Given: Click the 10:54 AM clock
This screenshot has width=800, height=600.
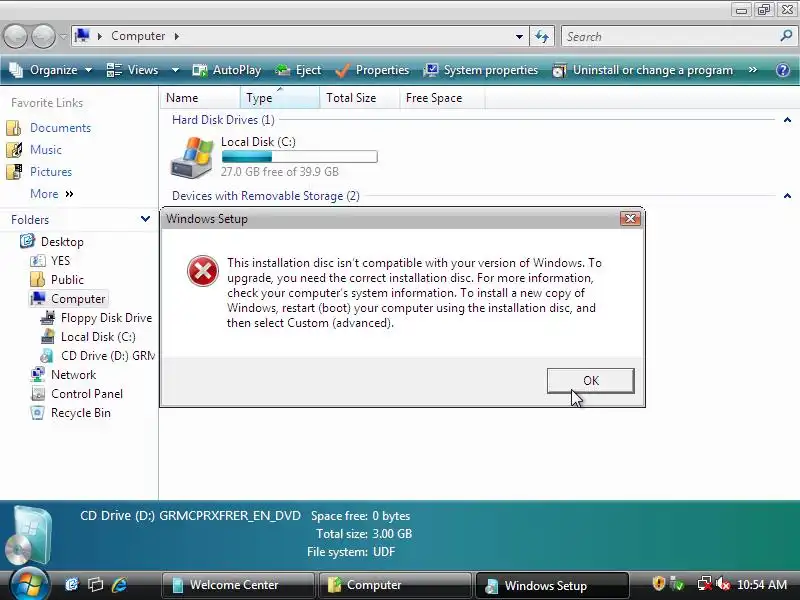Looking at the screenshot, I should click(762, 584).
